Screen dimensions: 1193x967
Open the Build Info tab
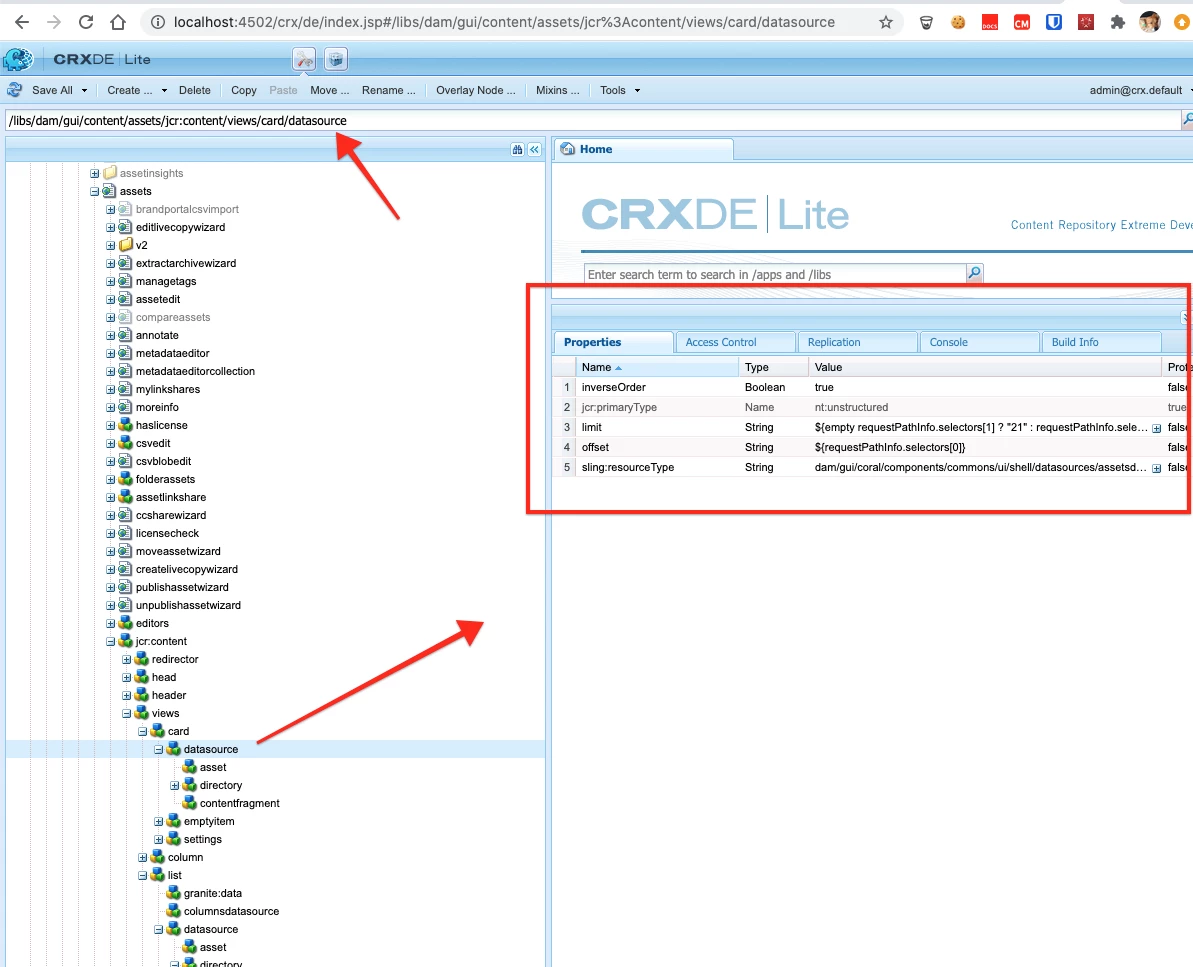pyautogui.click(x=1101, y=342)
